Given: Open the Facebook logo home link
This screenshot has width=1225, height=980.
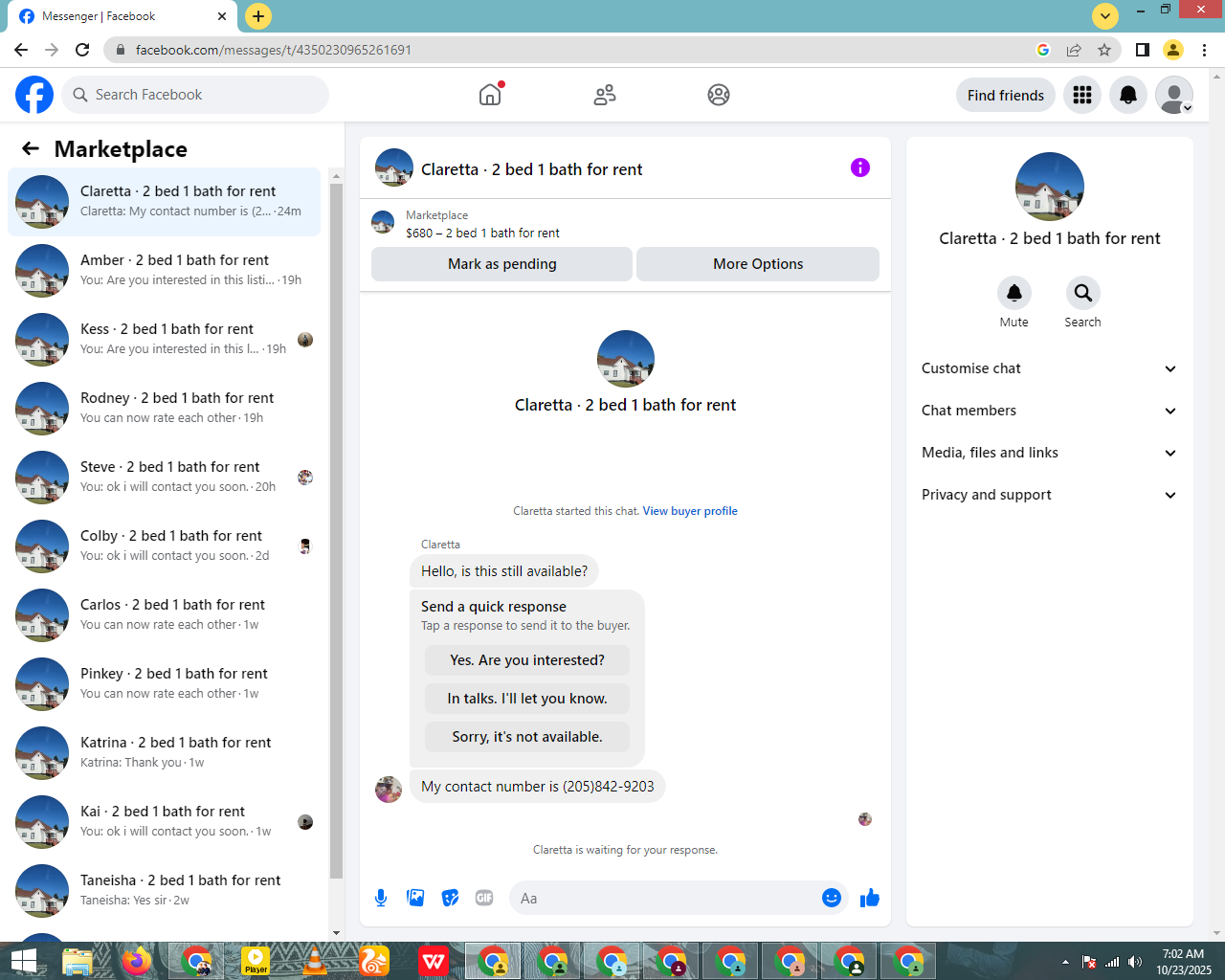Looking at the screenshot, I should point(34,95).
